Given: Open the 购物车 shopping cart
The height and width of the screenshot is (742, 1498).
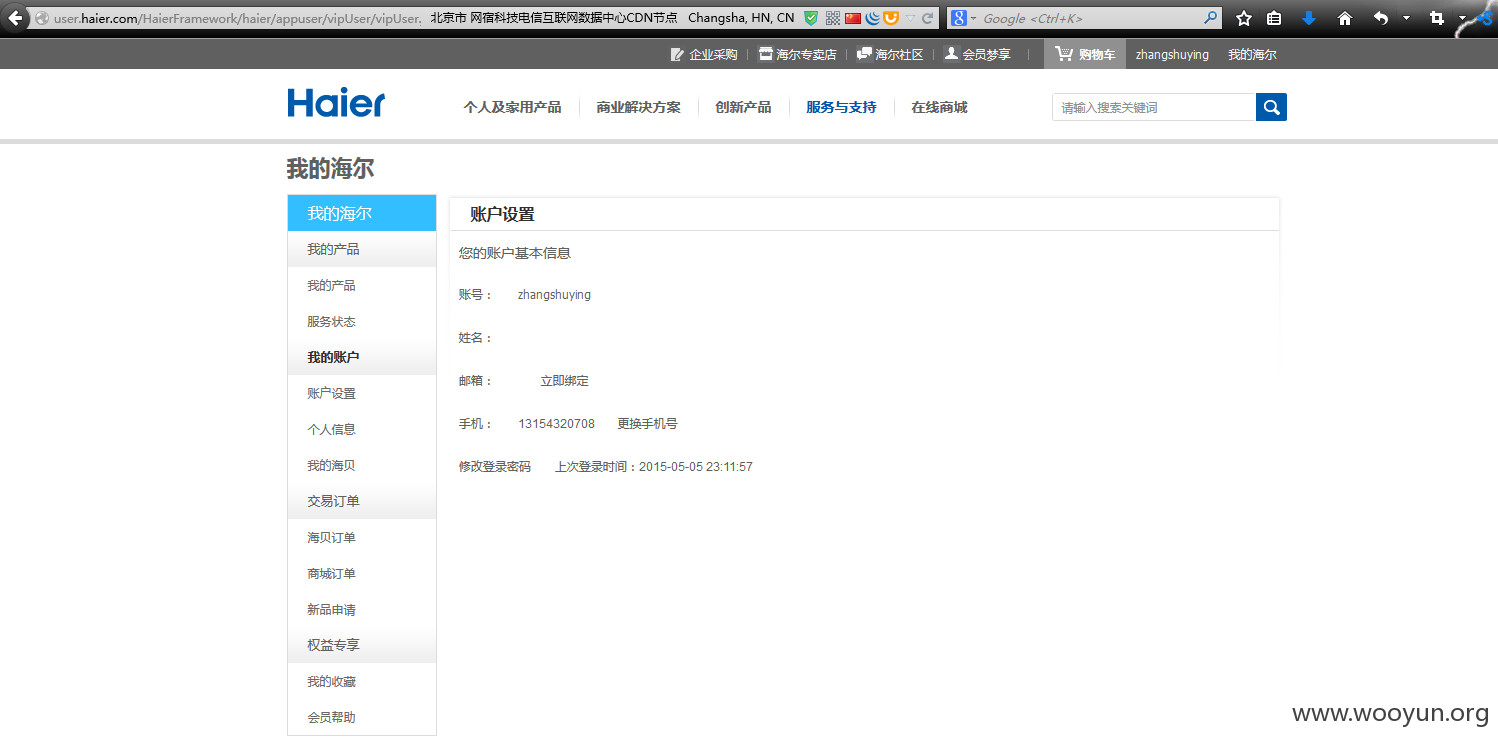Looking at the screenshot, I should coord(1085,55).
